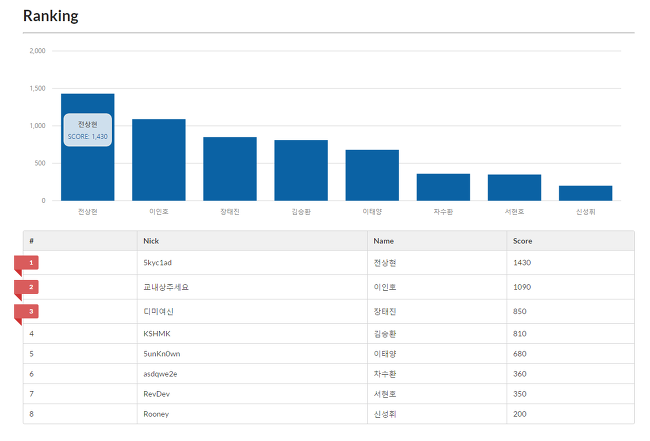Click the shortest, last bar in the chart

pos(585,194)
